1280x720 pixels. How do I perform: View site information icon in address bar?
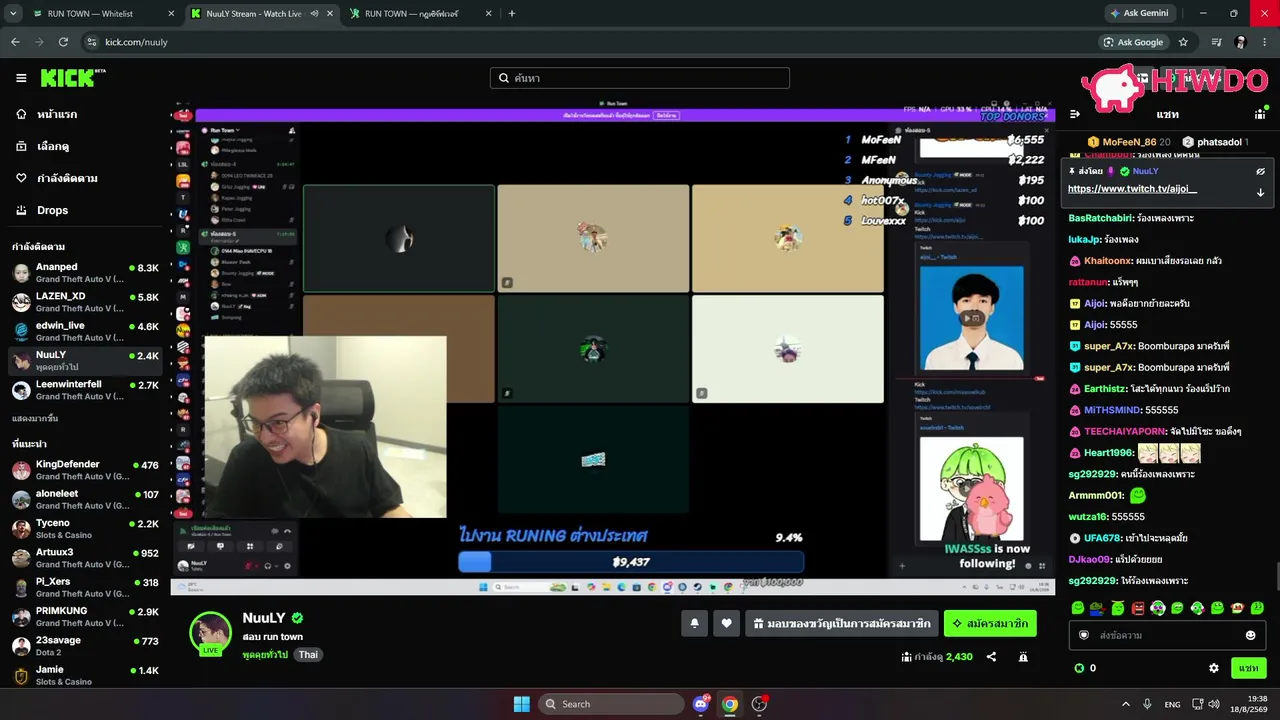click(x=92, y=42)
